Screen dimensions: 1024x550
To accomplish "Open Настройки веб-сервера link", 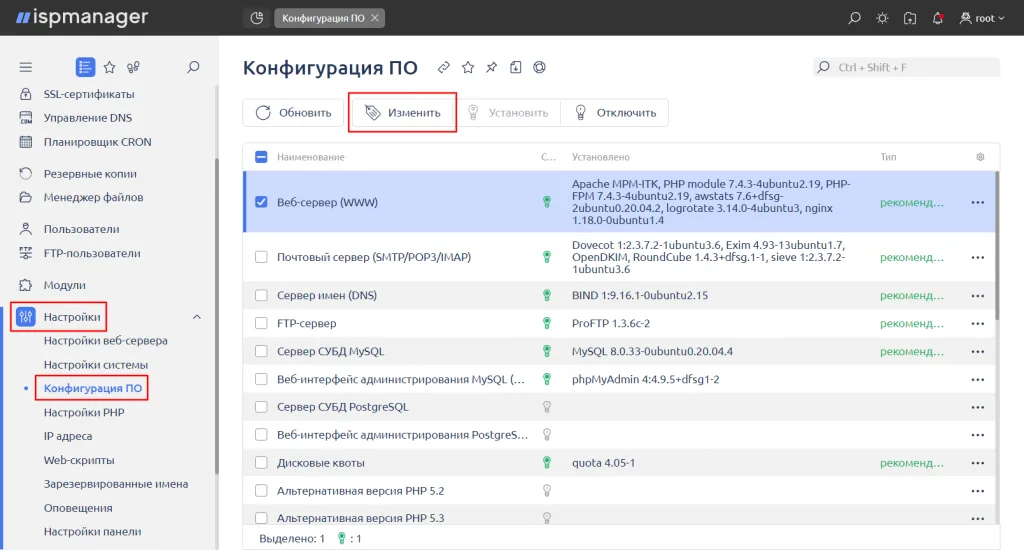I will pyautogui.click(x=106, y=340).
